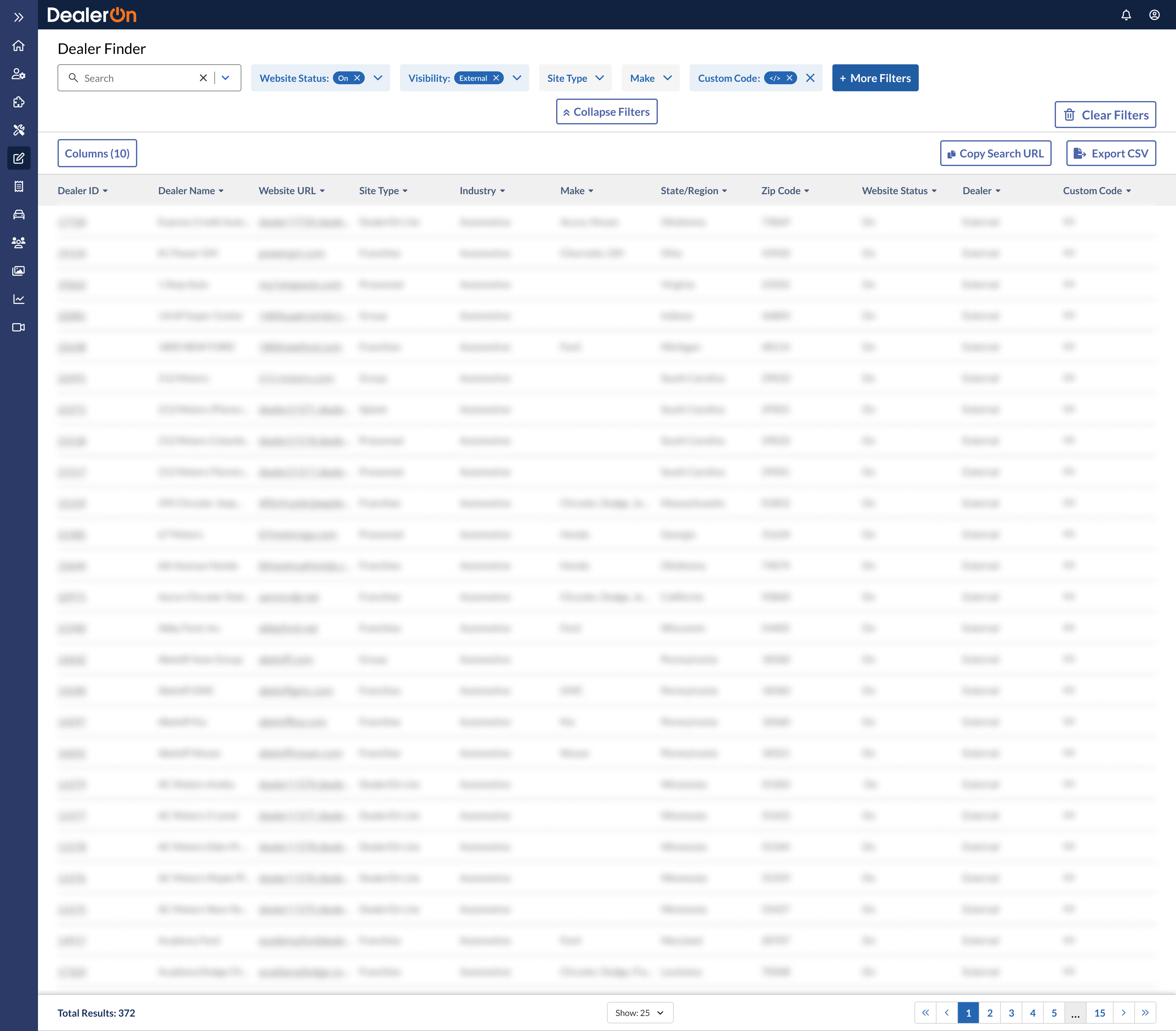Clear the Custom Code filter
This screenshot has width=1176, height=1031.
pyautogui.click(x=810, y=78)
